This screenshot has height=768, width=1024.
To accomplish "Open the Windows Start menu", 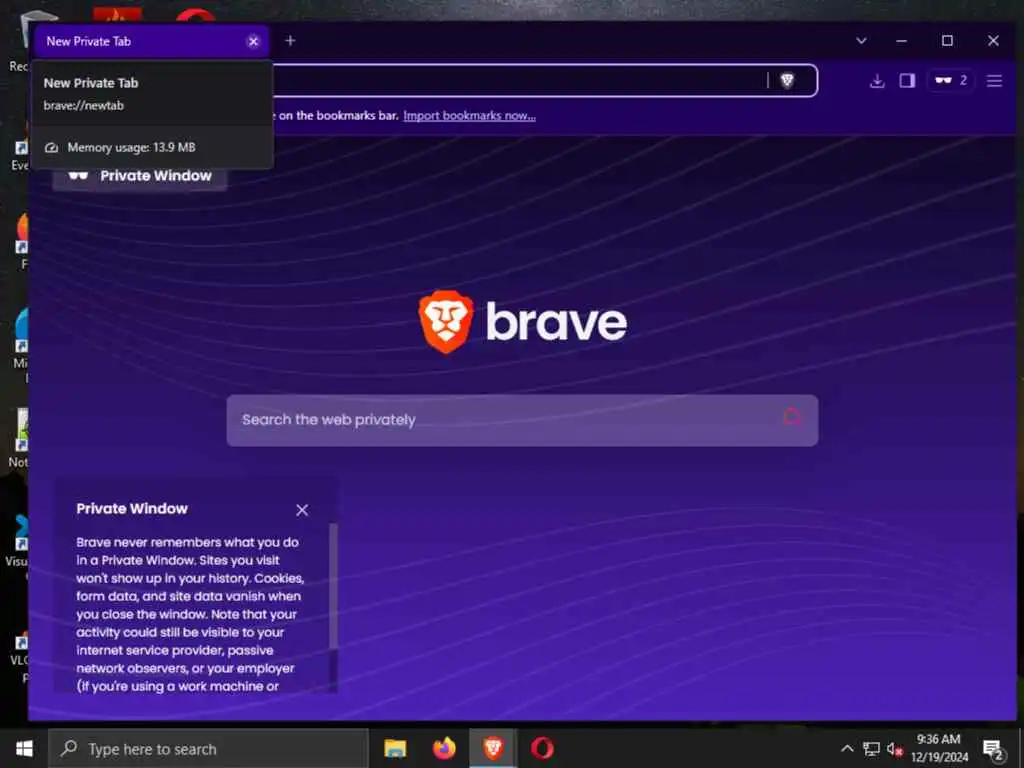I will tap(24, 748).
